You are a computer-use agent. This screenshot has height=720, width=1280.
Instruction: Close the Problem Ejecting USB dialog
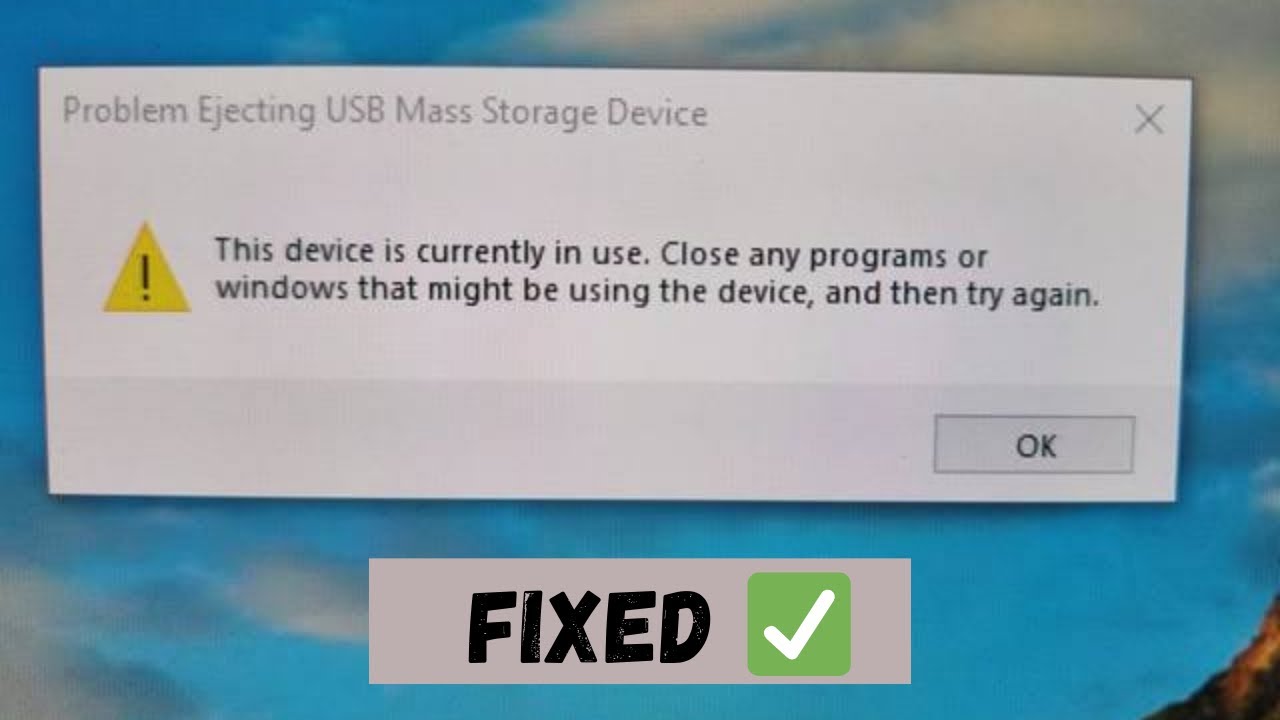[1149, 120]
